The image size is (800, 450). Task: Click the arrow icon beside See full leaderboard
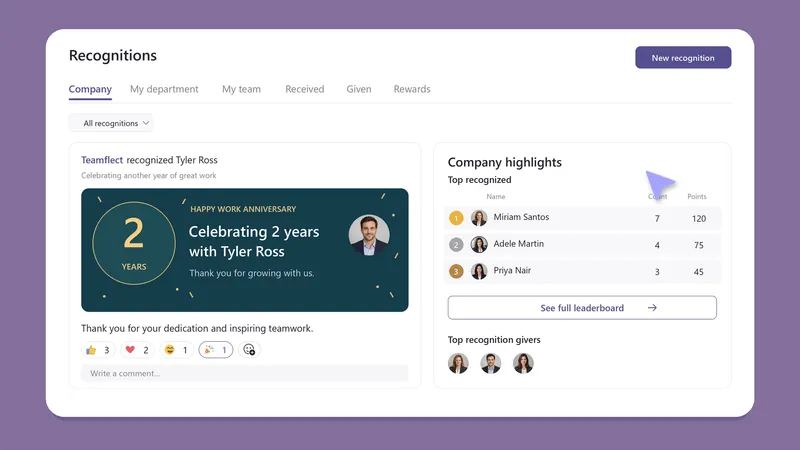652,308
